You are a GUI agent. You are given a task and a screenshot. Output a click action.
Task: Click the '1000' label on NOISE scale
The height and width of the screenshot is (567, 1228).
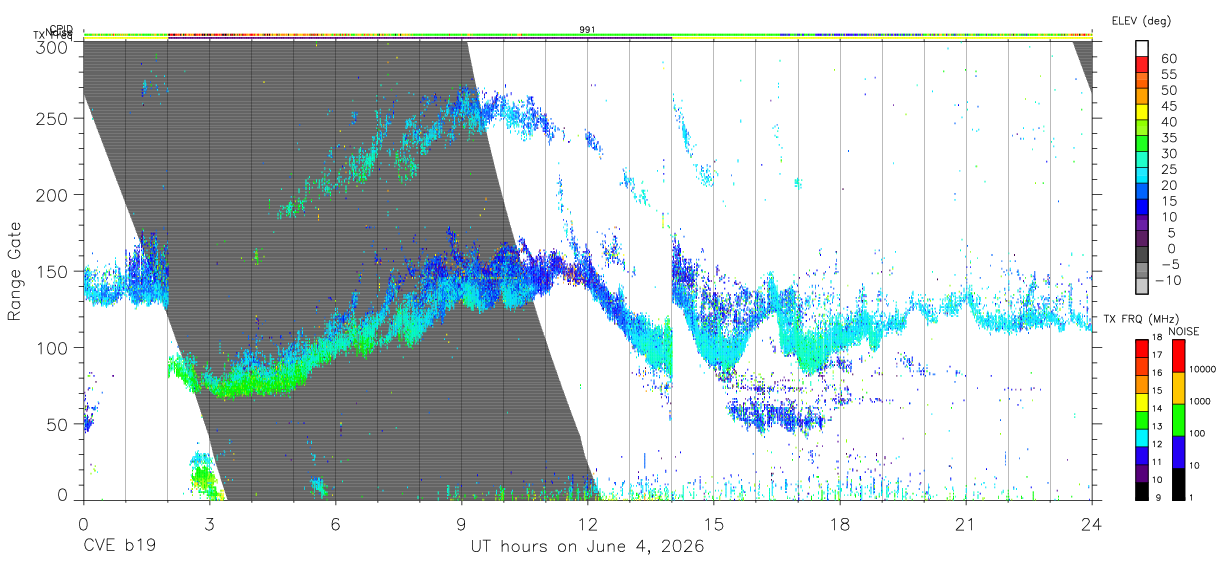click(1200, 401)
